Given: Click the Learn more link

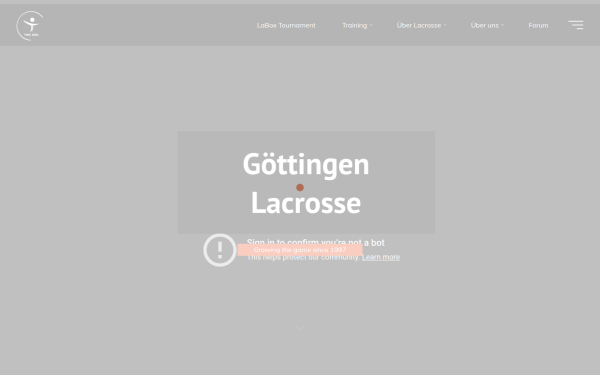Looking at the screenshot, I should pyautogui.click(x=381, y=257).
